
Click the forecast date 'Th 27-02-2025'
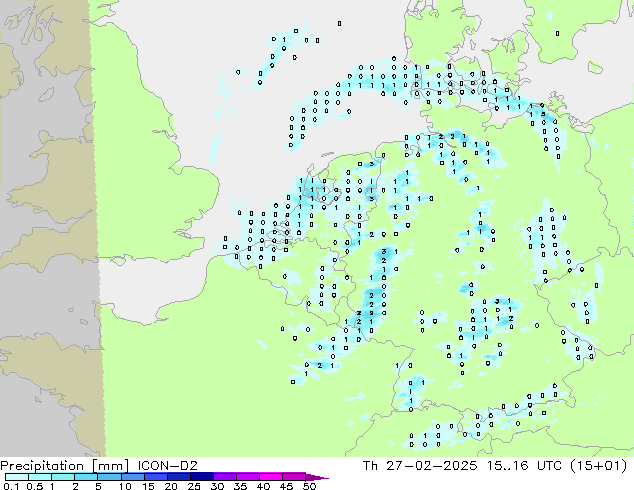(x=420, y=466)
